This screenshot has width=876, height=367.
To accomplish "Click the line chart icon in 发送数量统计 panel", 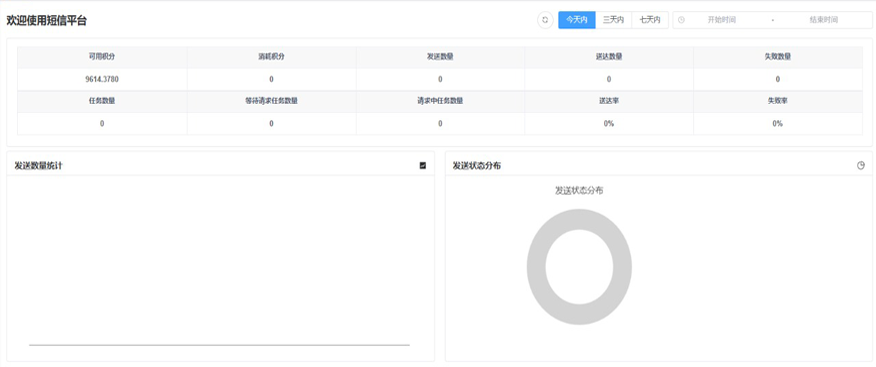I will [423, 165].
